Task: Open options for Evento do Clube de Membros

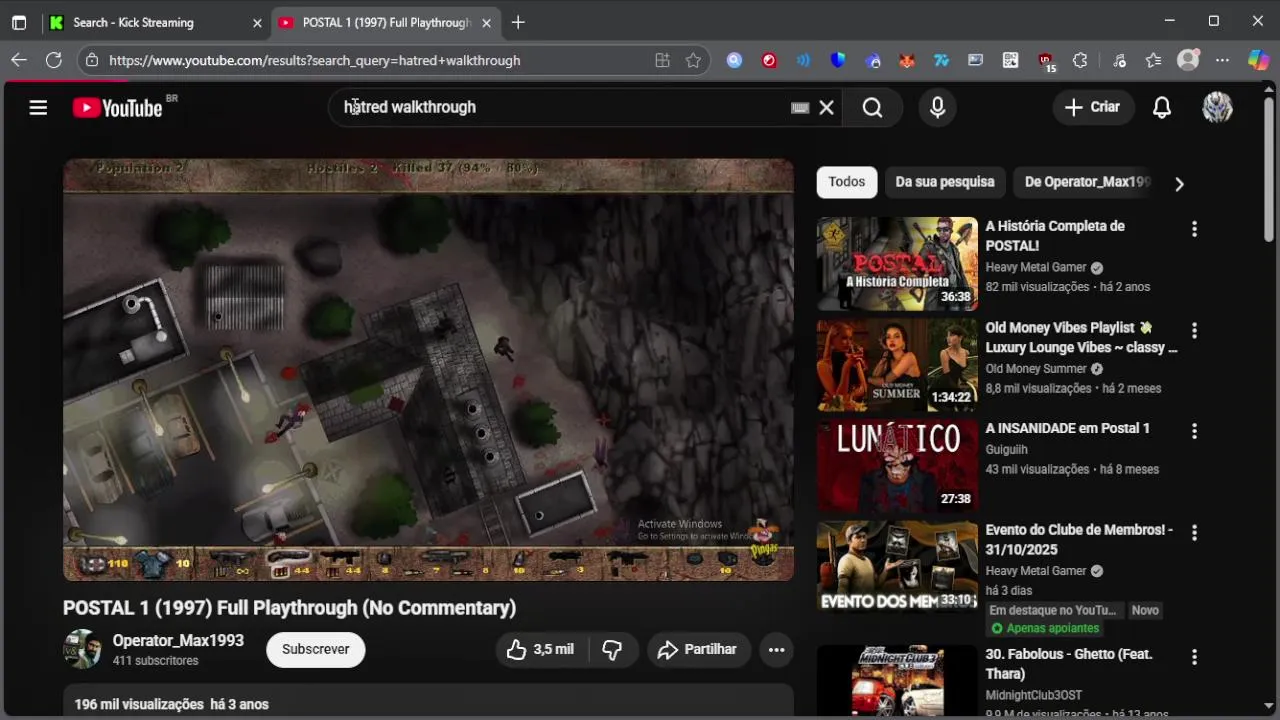Action: point(1194,533)
